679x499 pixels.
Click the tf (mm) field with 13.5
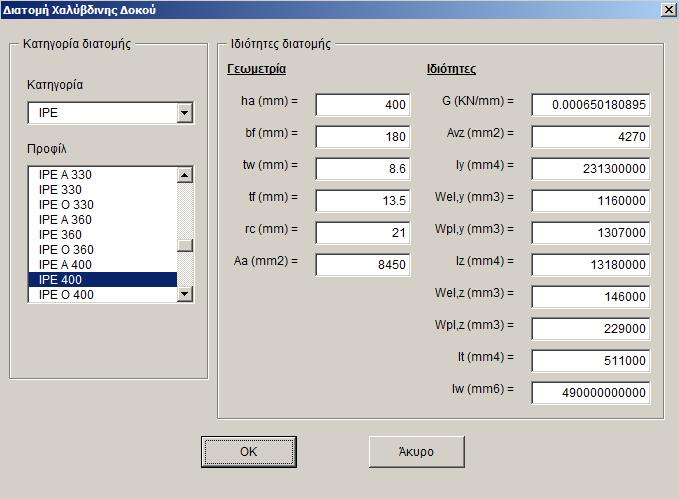tap(363, 201)
